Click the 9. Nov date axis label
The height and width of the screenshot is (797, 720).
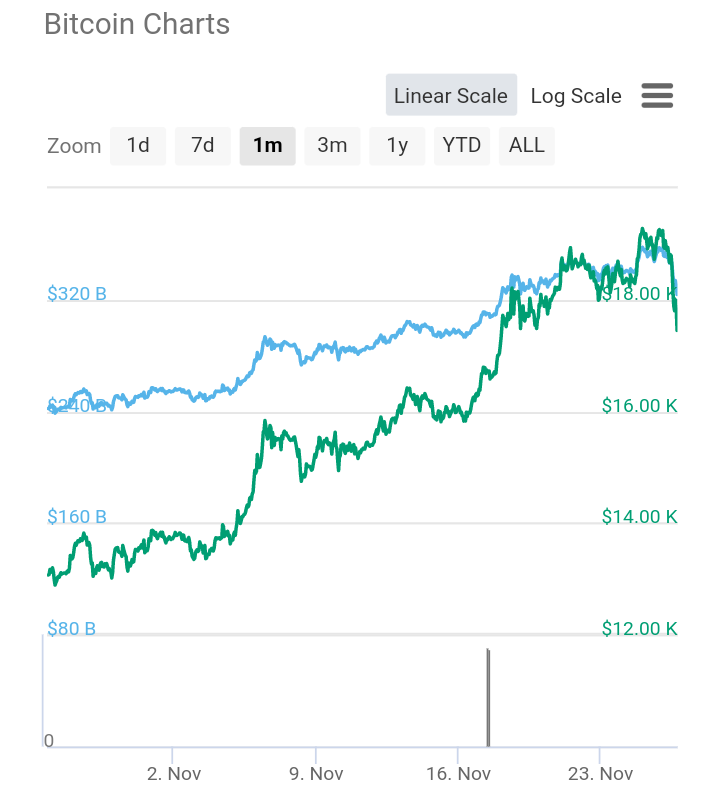tap(316, 774)
